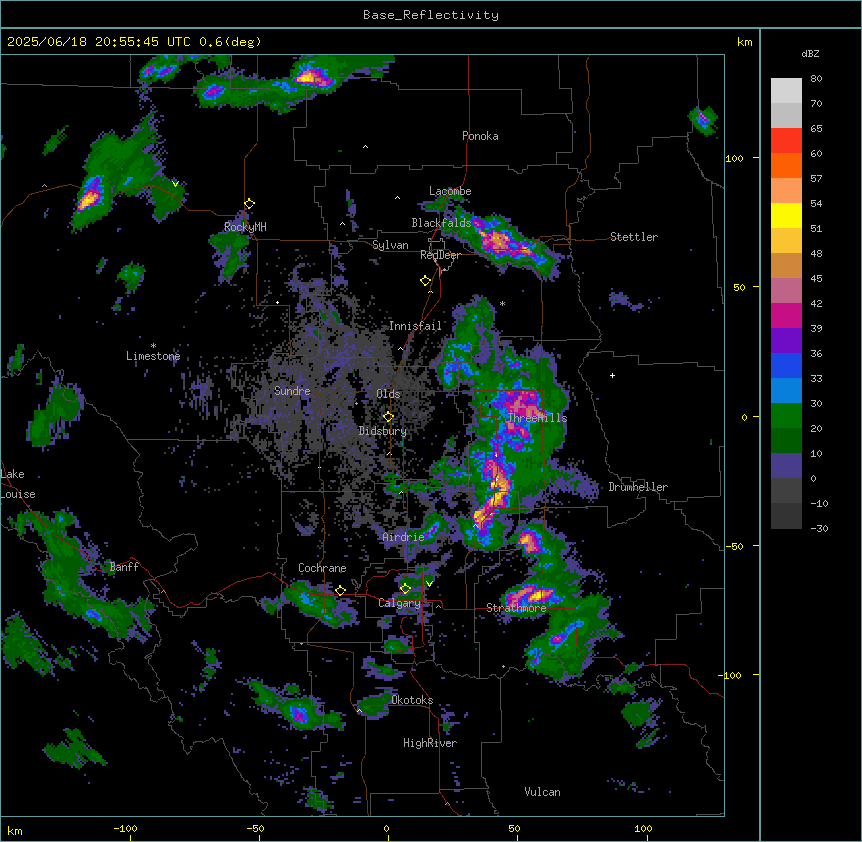Viewport: 862px width, 842px height.
Task: Select the red 65 dBZ legend swatch
Action: [786, 141]
